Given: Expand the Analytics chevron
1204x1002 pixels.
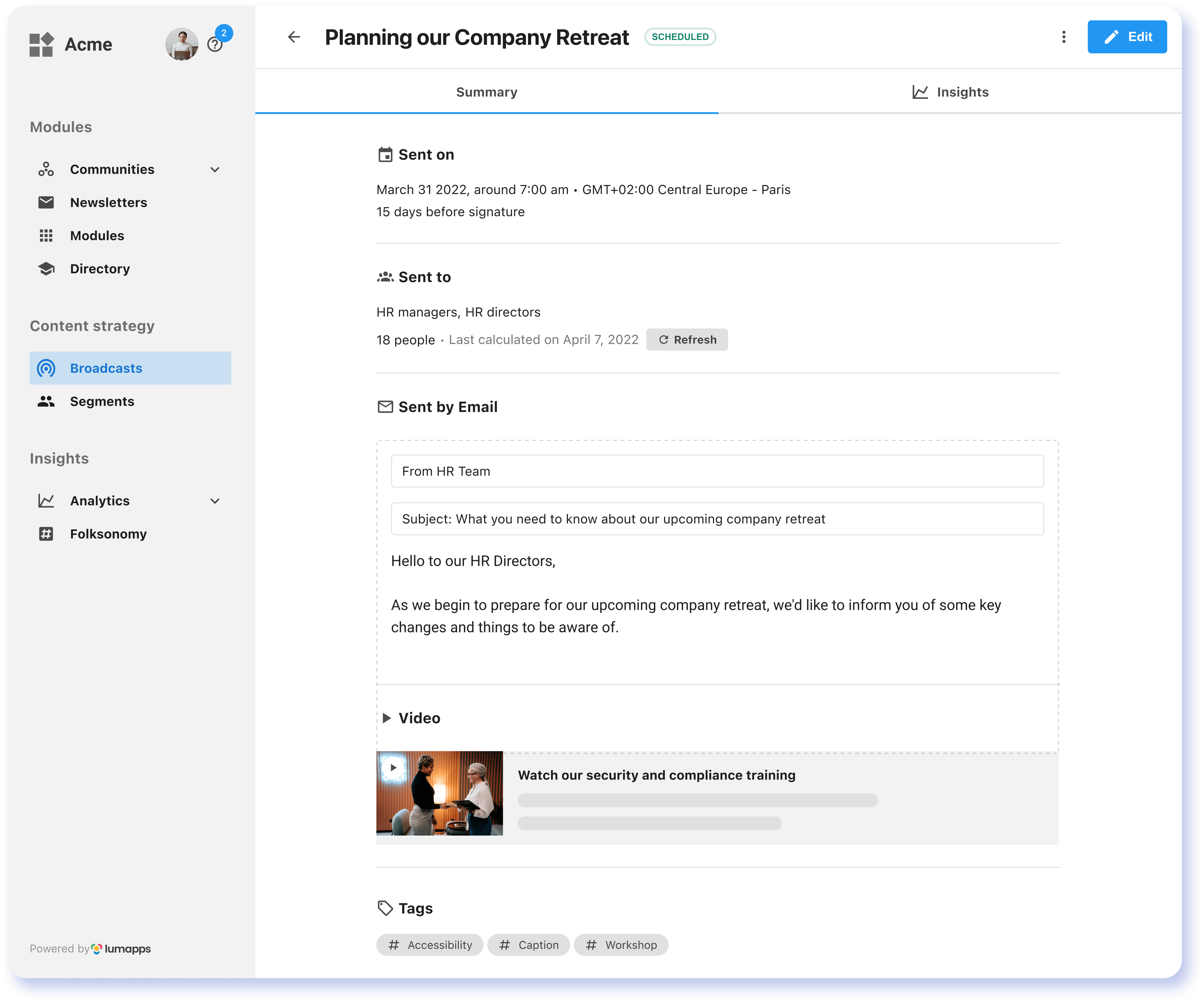Looking at the screenshot, I should click(x=215, y=500).
